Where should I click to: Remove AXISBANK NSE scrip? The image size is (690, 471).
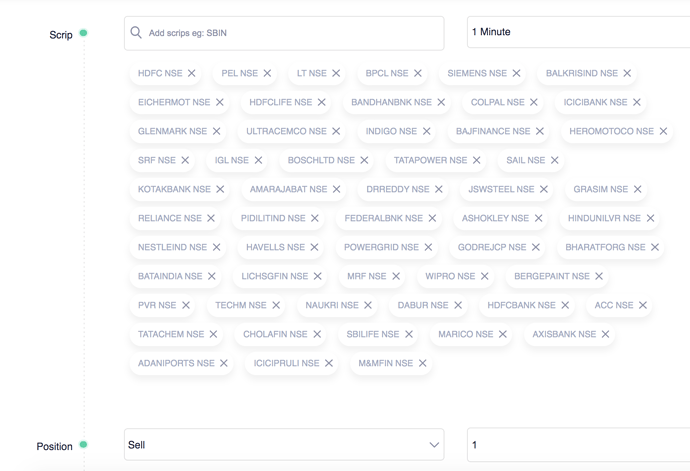pyautogui.click(x=606, y=334)
